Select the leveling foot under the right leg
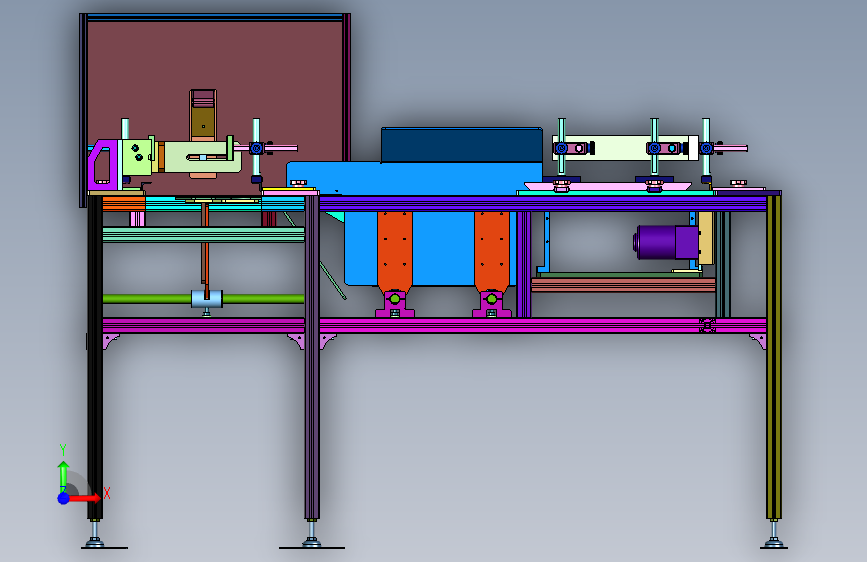 pos(774,536)
